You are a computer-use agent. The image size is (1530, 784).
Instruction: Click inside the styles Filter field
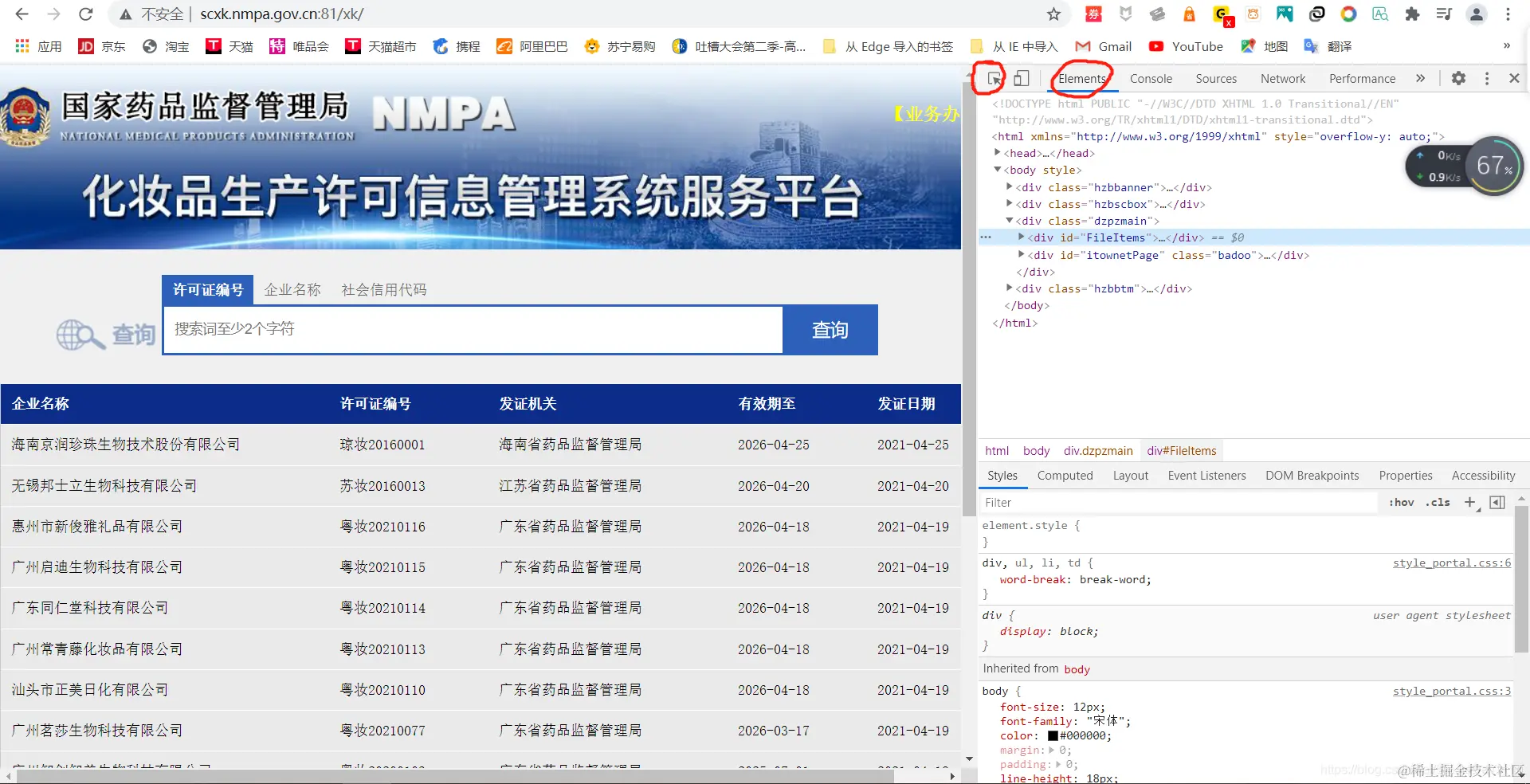pos(1116,503)
